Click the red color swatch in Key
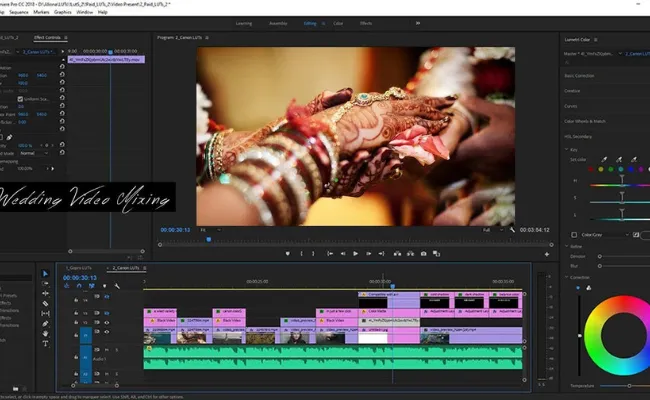 (591, 169)
